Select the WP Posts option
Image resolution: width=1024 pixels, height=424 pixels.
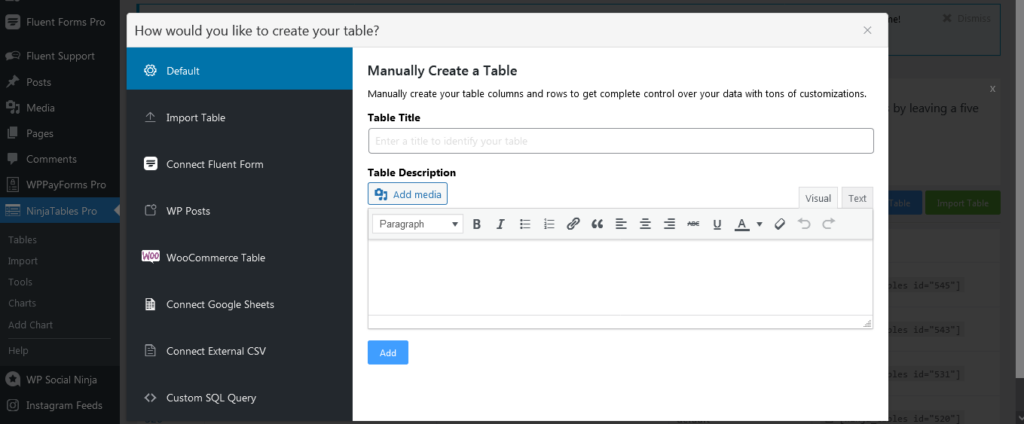click(x=240, y=211)
